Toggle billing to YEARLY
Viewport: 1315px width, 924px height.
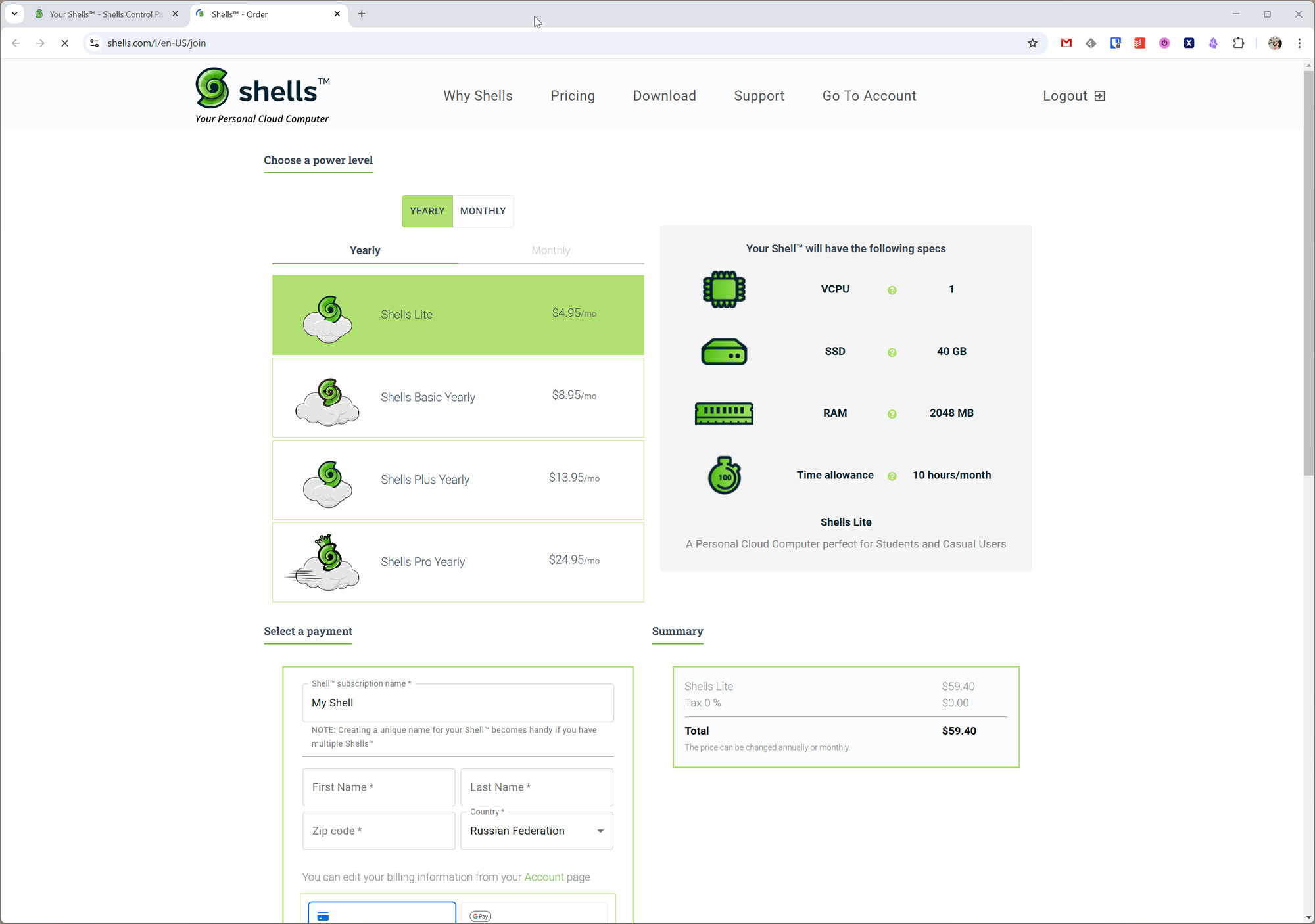(x=427, y=211)
